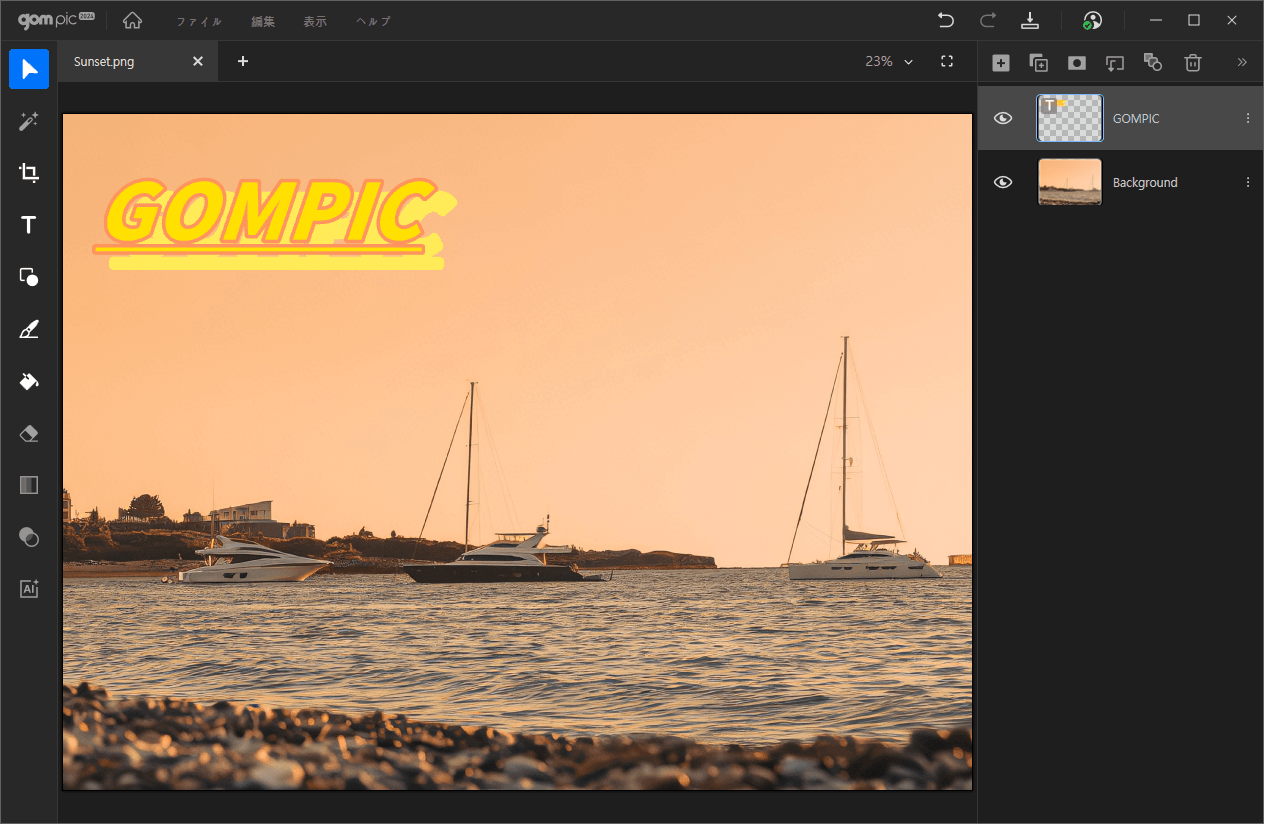Select the Paint Bucket tool
Viewport: 1264px width, 824px height.
coord(29,381)
